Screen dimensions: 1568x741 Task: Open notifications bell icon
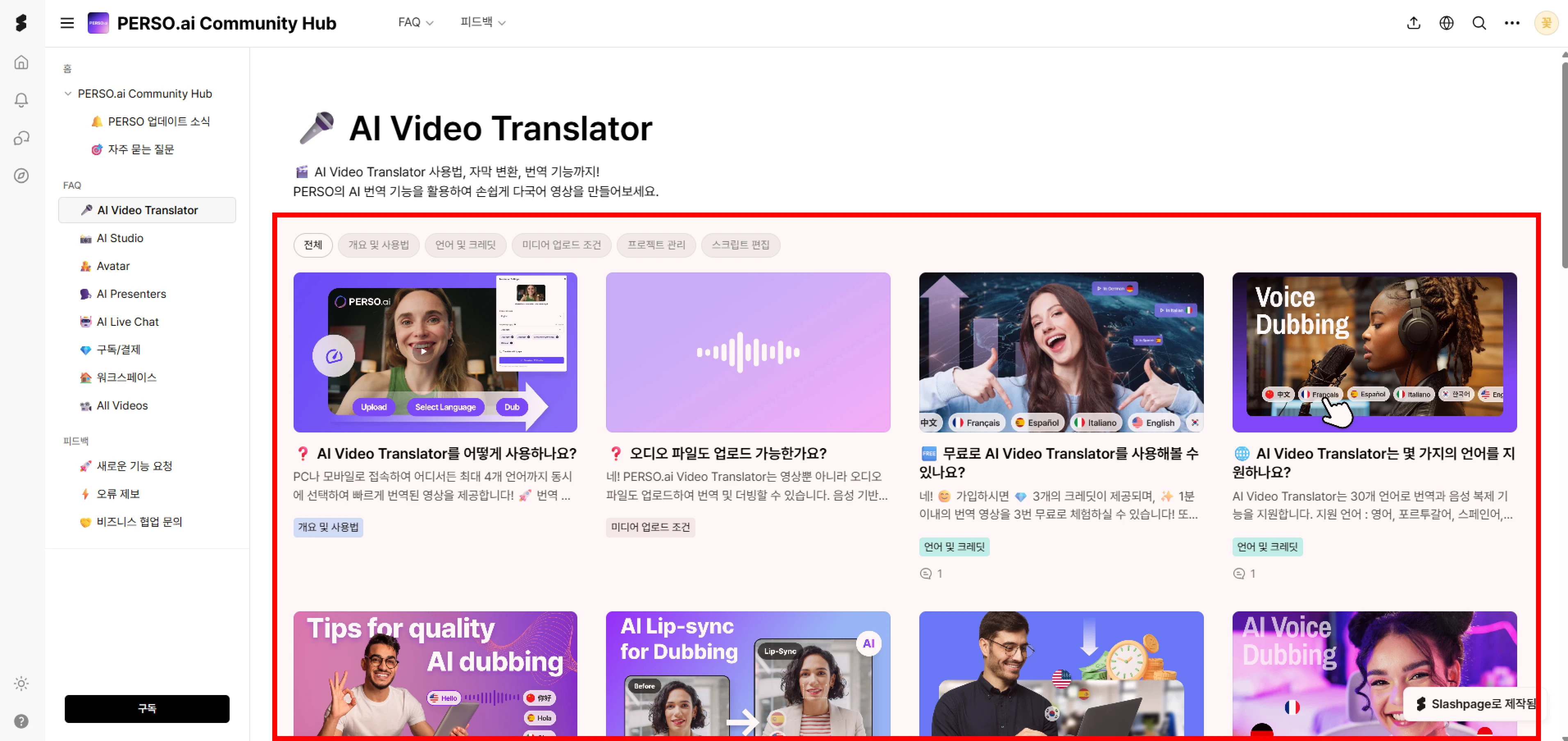[x=21, y=100]
